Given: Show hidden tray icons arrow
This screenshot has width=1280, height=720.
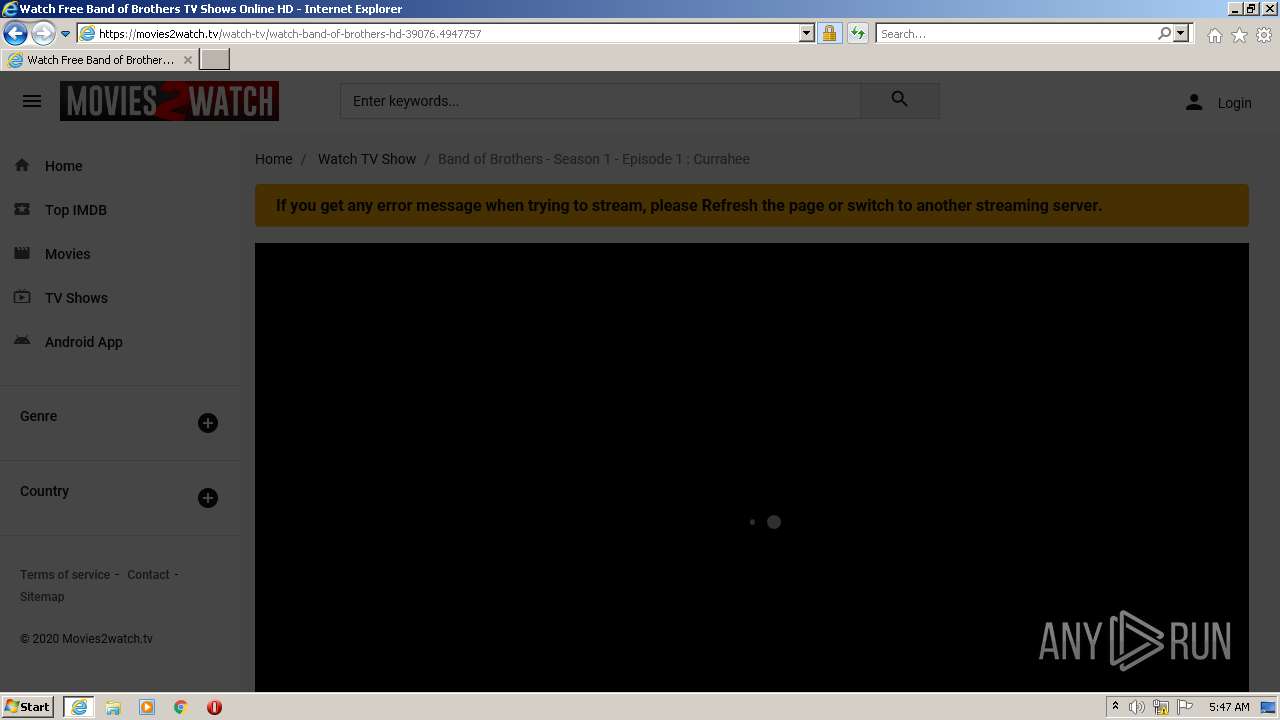Looking at the screenshot, I should click(x=1115, y=707).
